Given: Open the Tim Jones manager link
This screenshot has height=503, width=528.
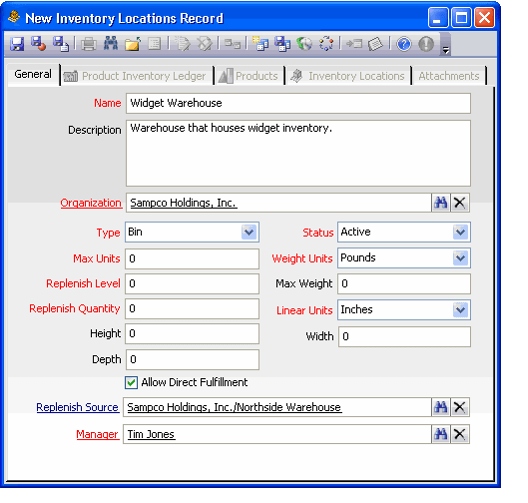Looking at the screenshot, I should 151,434.
